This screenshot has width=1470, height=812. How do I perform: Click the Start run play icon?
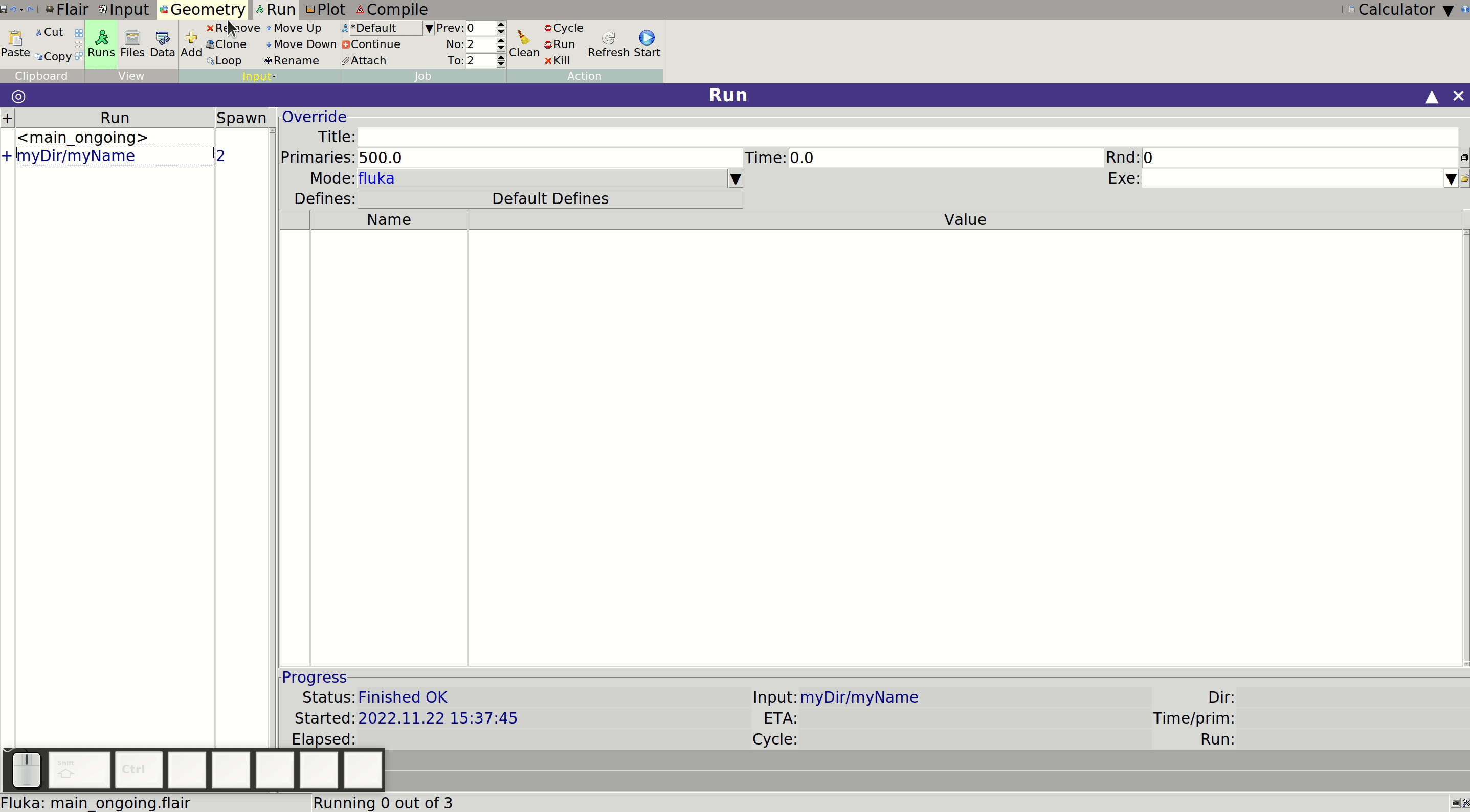(647, 38)
